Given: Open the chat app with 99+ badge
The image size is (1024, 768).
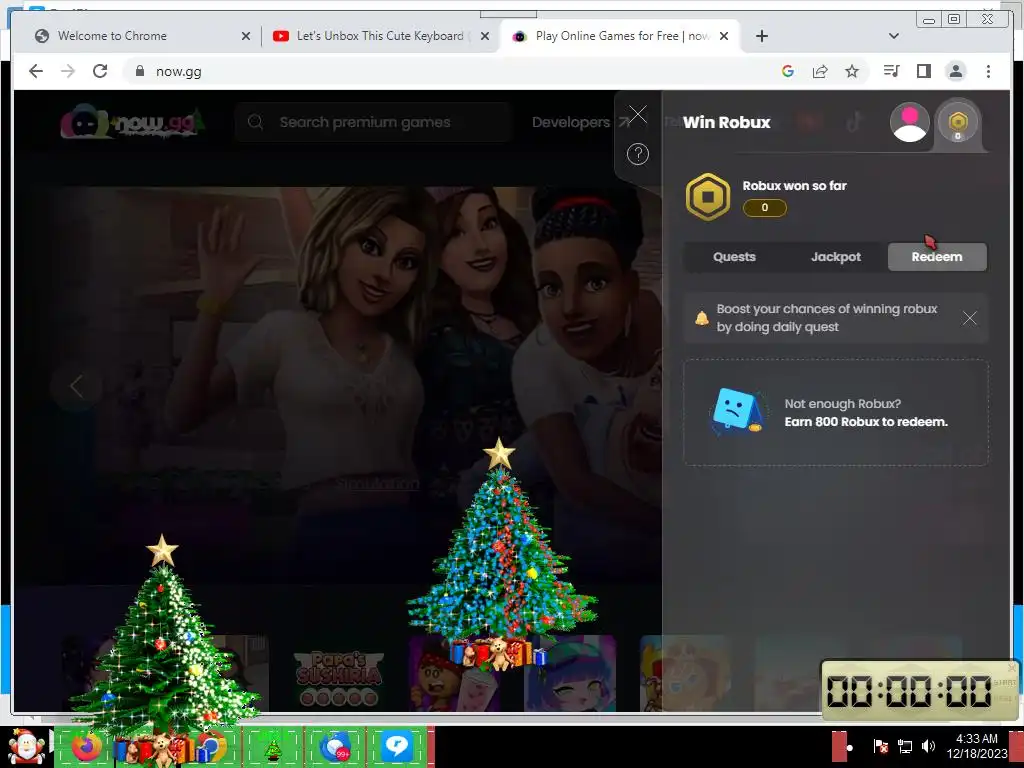Looking at the screenshot, I should coord(335,747).
